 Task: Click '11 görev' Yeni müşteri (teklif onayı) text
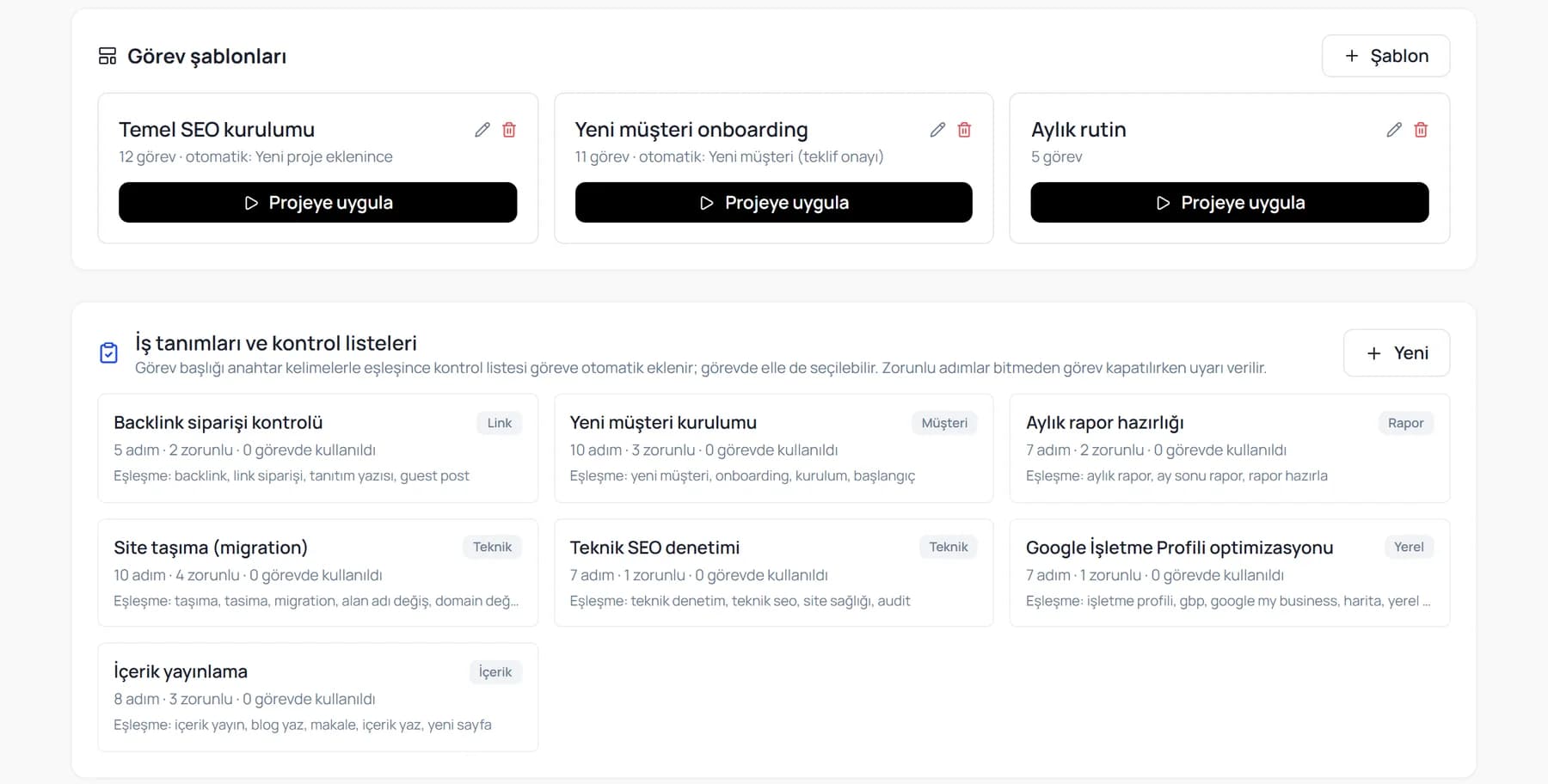point(729,157)
